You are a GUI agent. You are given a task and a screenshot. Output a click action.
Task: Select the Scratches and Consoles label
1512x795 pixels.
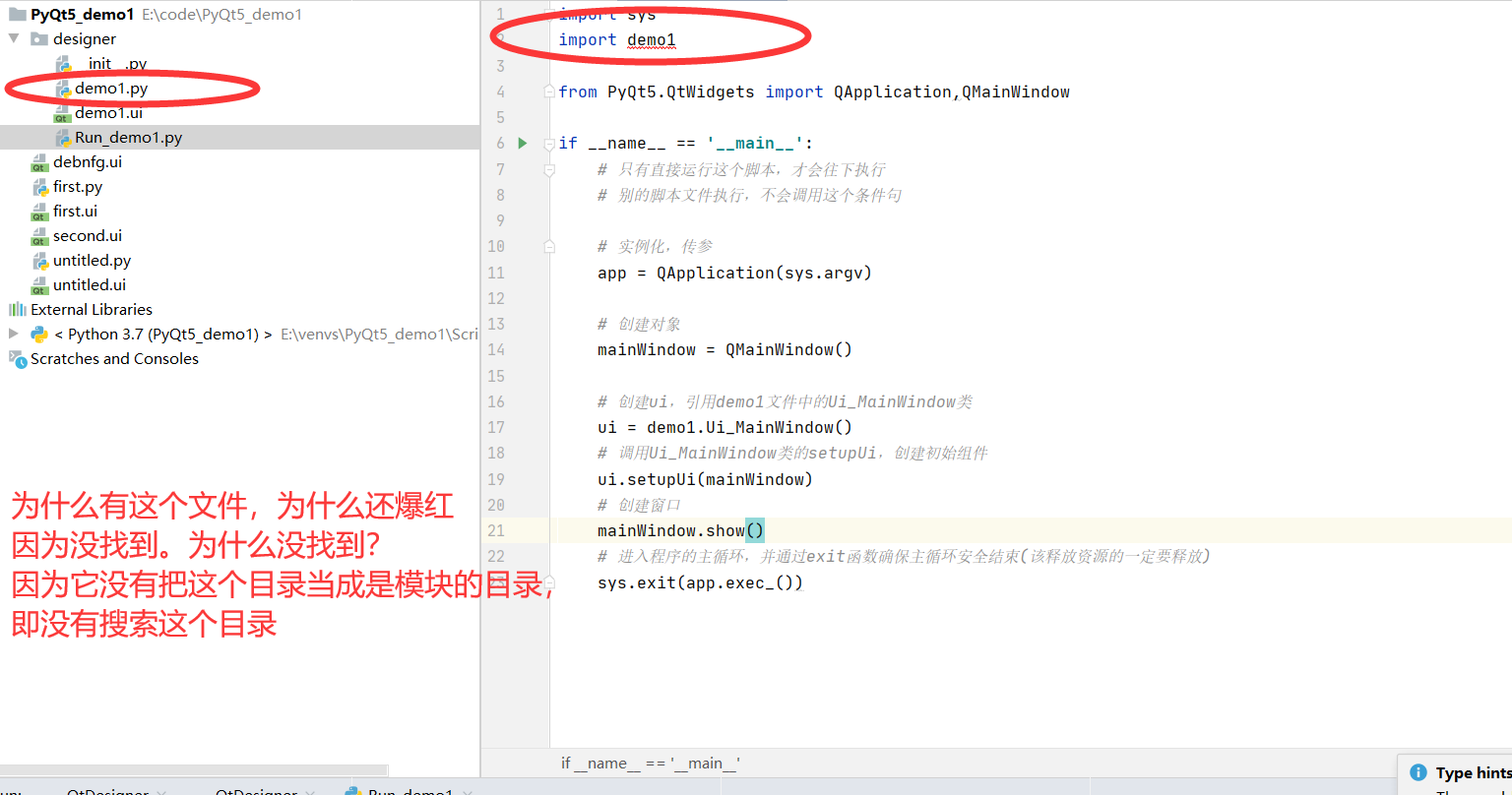[114, 359]
